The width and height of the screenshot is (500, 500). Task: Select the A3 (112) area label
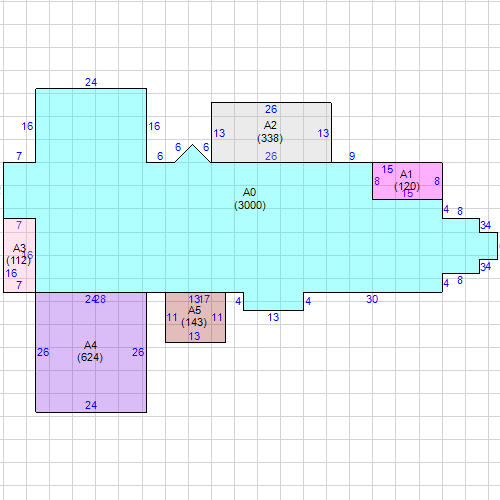tap(19, 254)
